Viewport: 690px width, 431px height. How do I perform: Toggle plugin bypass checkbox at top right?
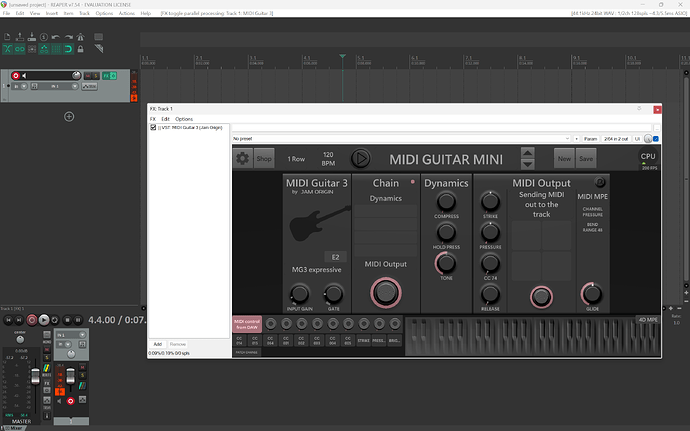pyautogui.click(x=657, y=138)
